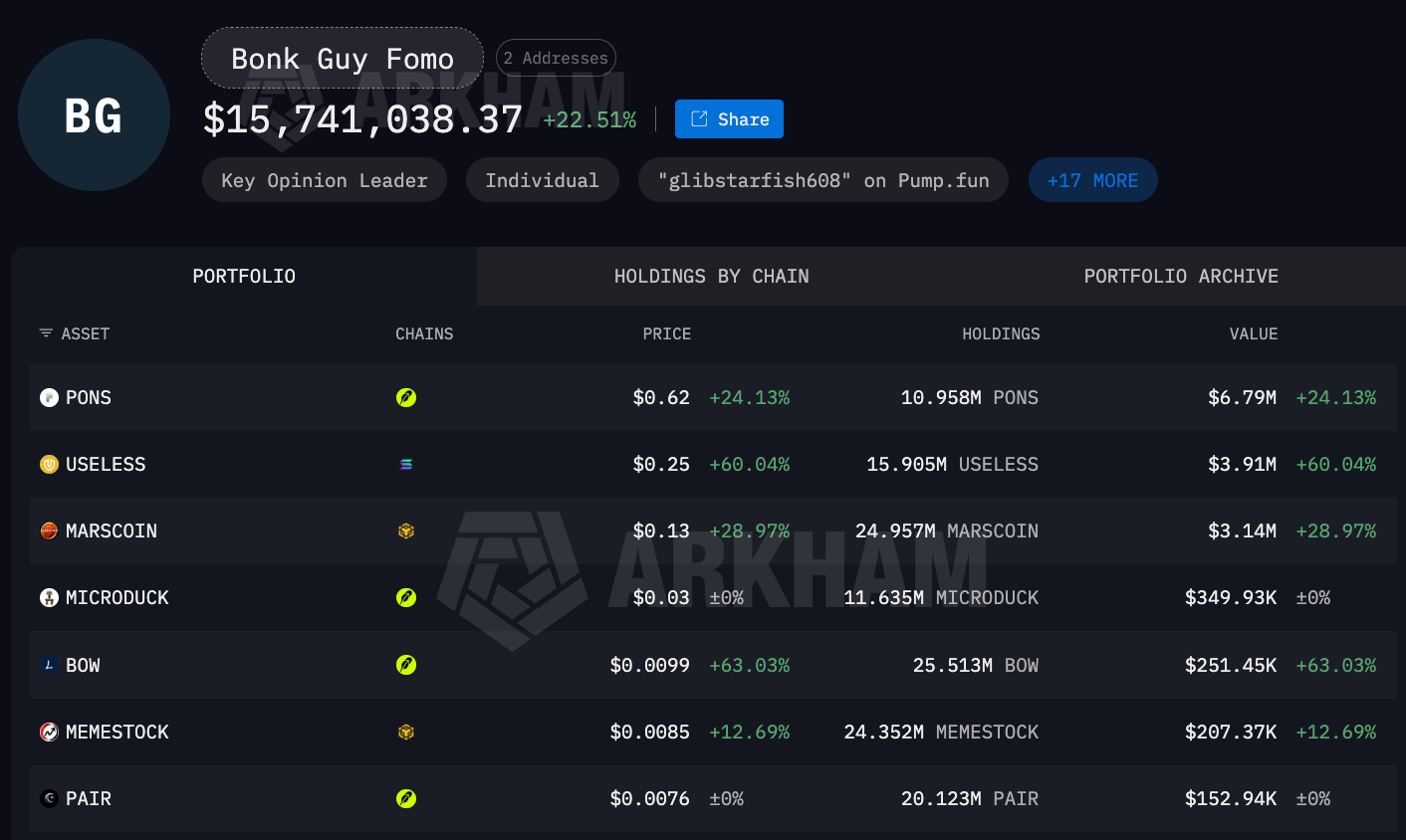Expand the +17 MORE tags
1406x840 pixels.
1092,180
